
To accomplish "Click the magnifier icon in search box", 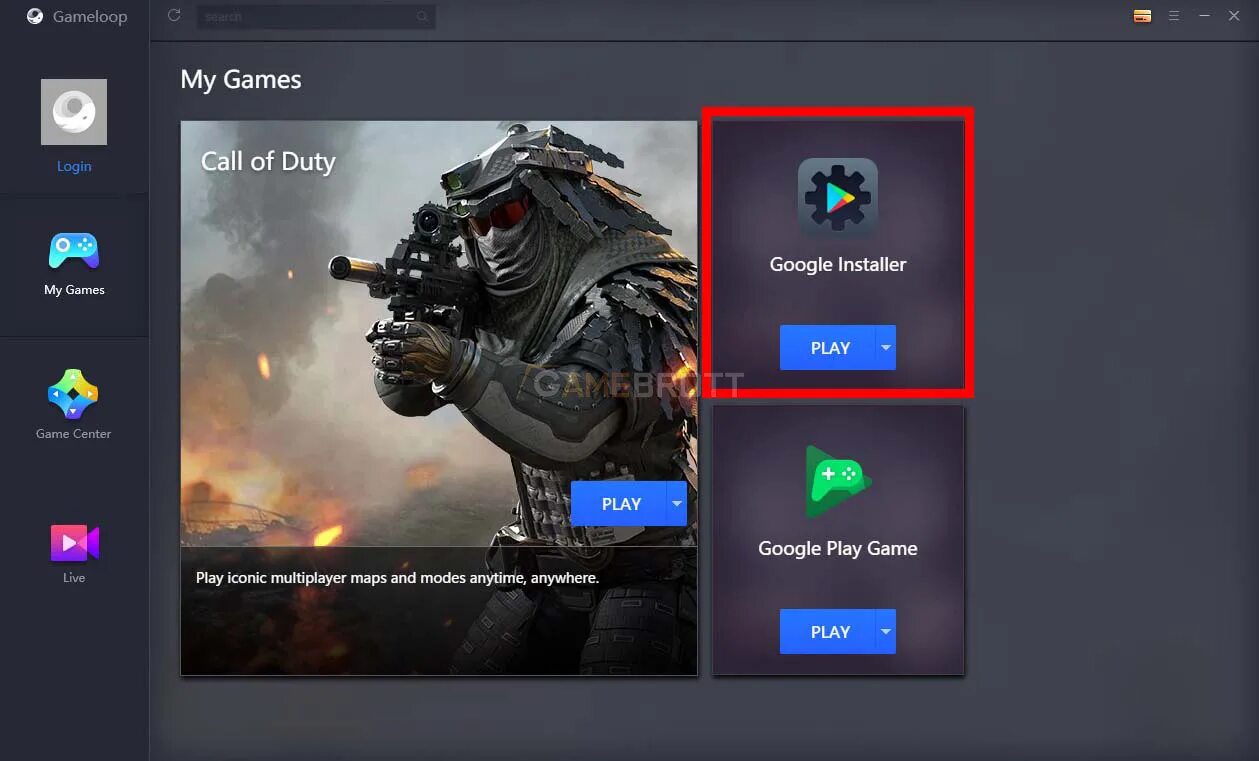I will (x=422, y=16).
